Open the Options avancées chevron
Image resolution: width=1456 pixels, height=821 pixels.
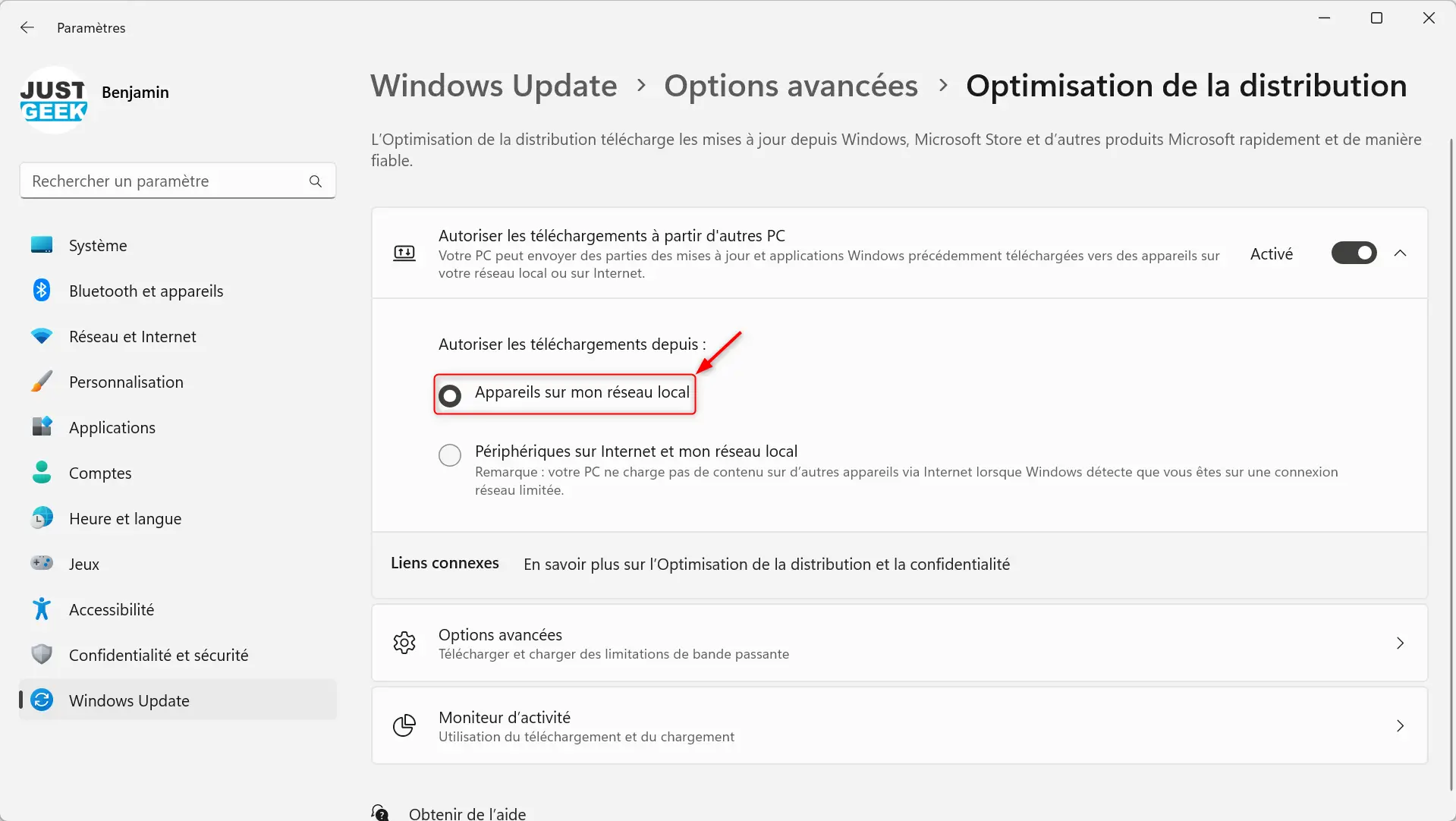pyautogui.click(x=1401, y=643)
